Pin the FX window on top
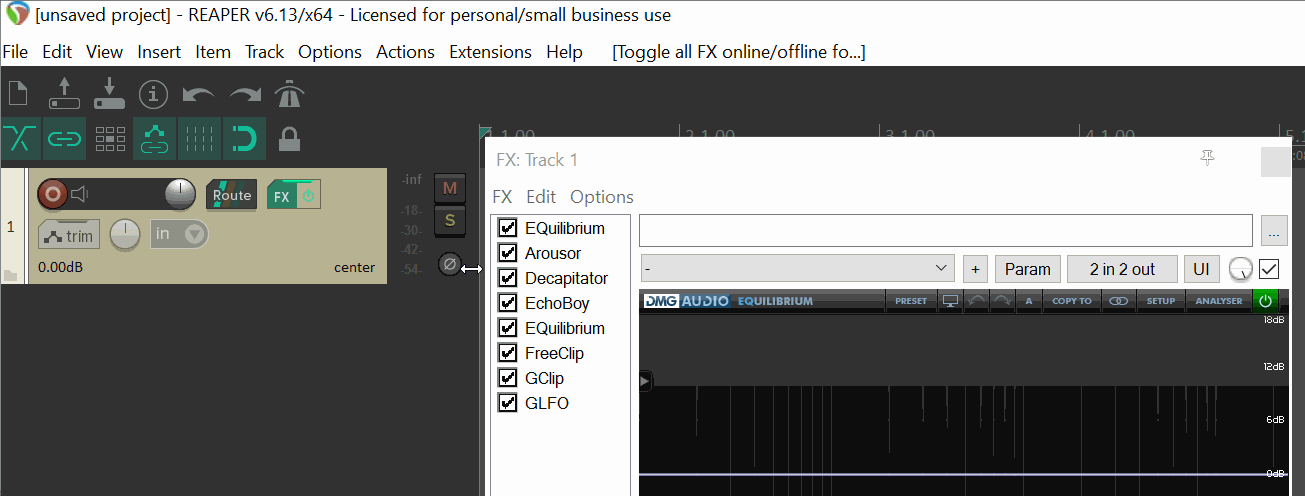The image size is (1305, 496). [1208, 159]
